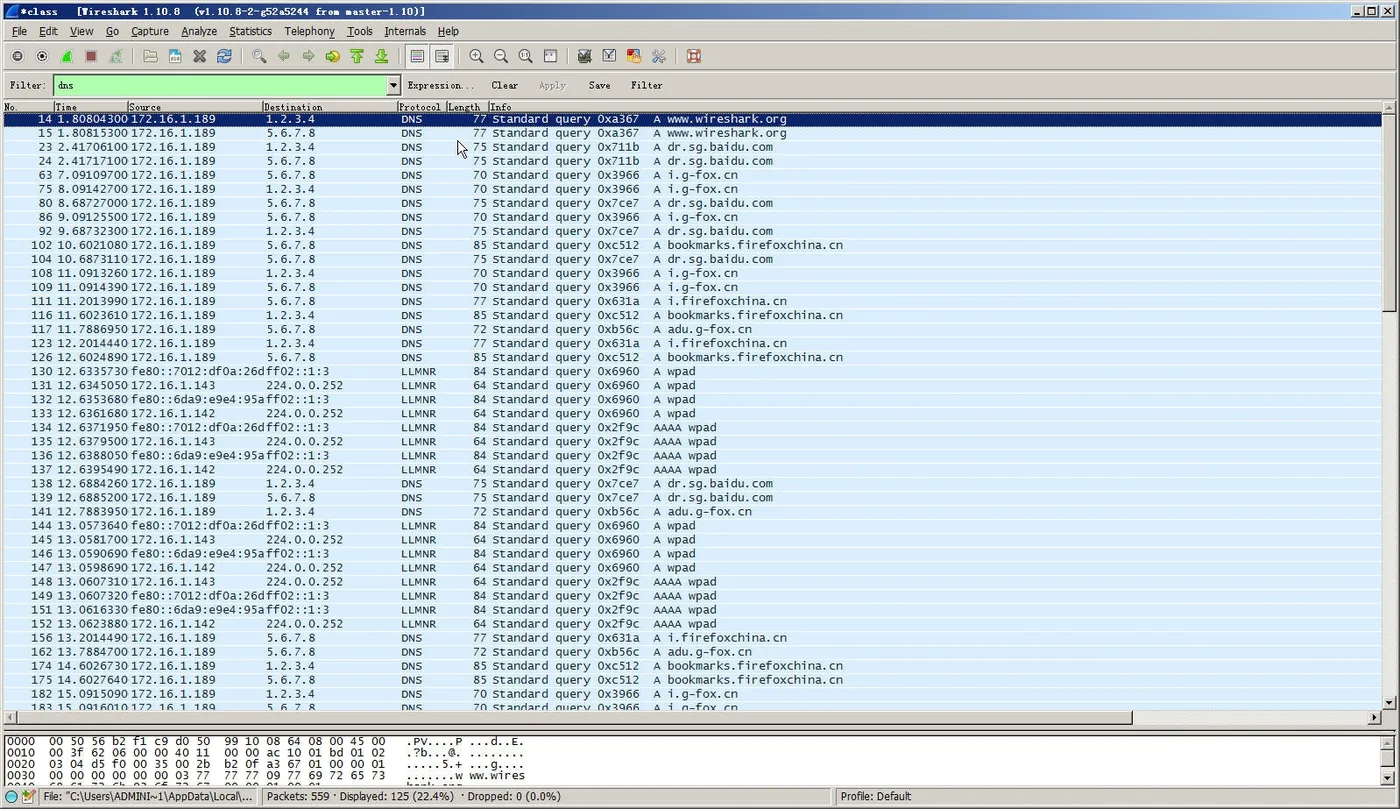Image resolution: width=1400 pixels, height=809 pixels.
Task: Zoom out packet text icon
Action: click(501, 57)
